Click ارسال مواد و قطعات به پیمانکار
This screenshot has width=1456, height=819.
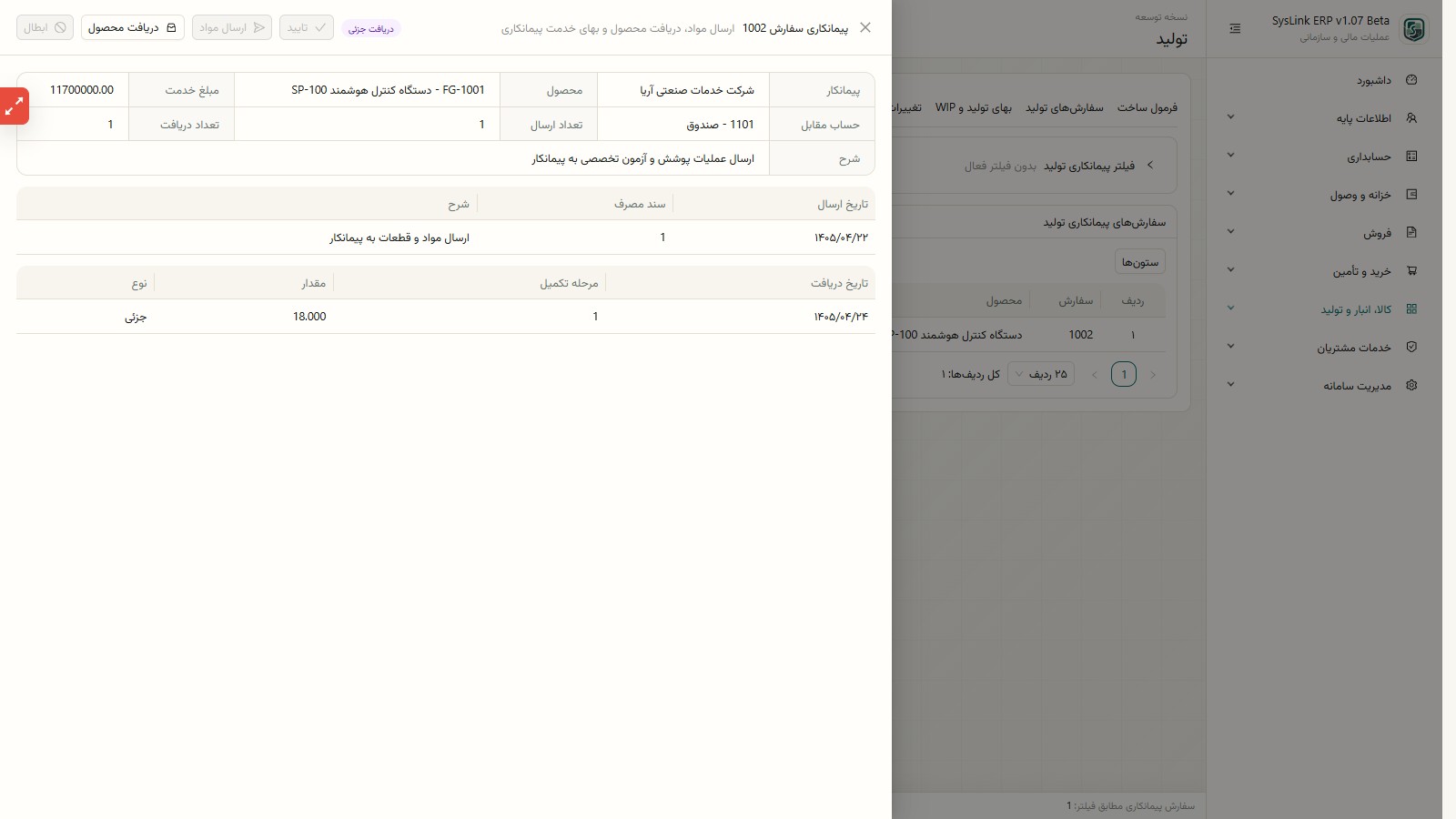(399, 238)
